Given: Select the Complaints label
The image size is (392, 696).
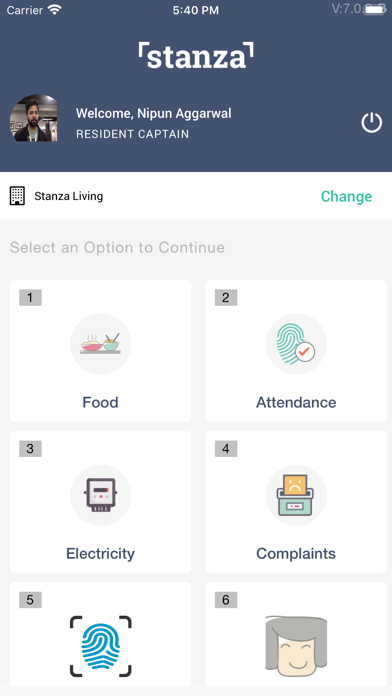Looking at the screenshot, I should 296,554.
